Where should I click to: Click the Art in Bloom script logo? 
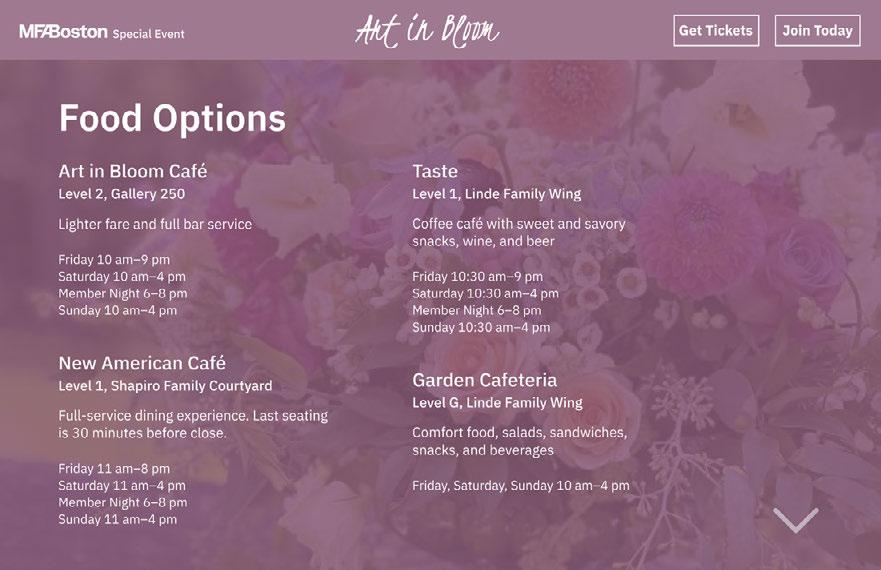click(428, 30)
